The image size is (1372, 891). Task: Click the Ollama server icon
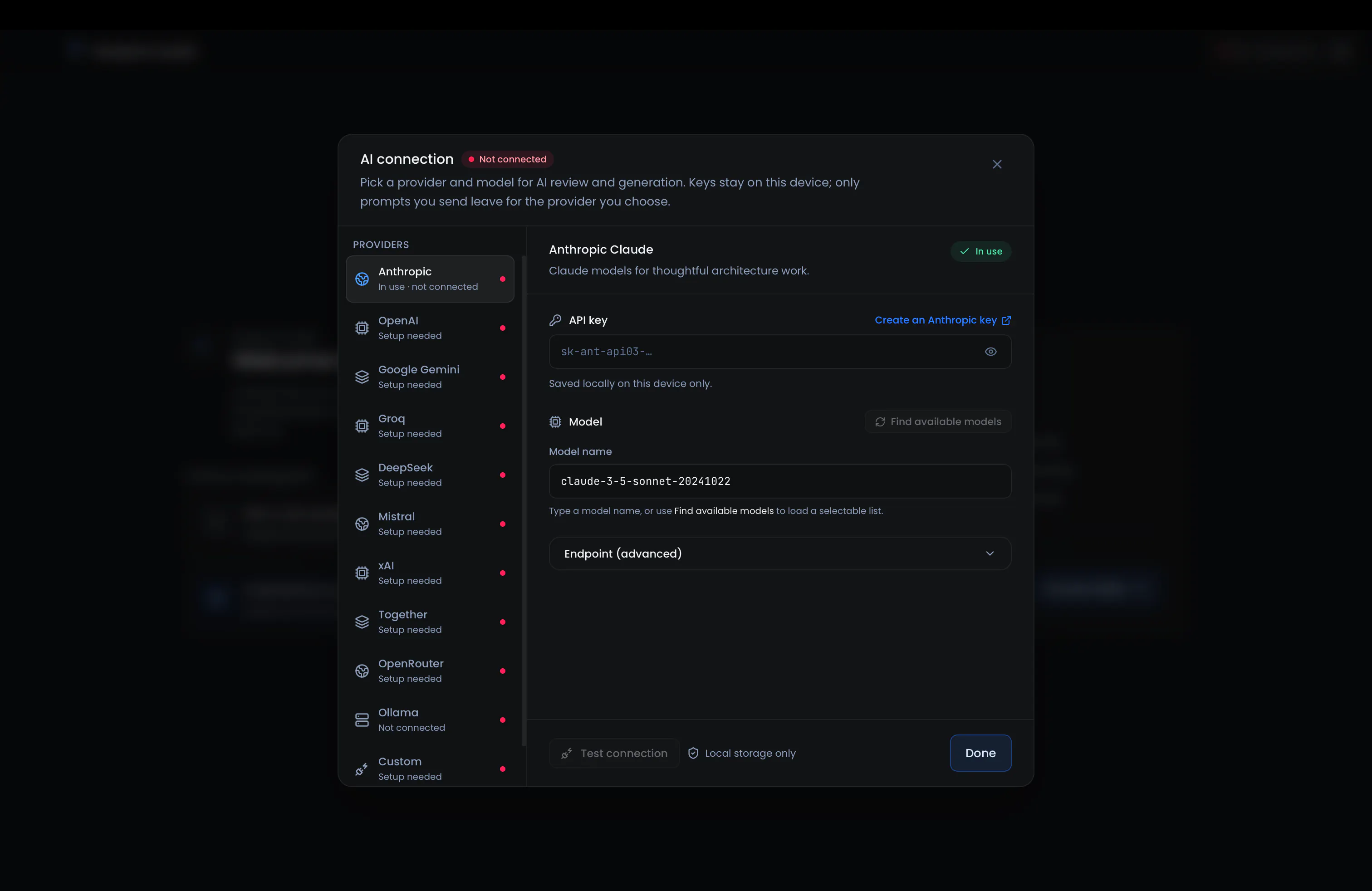362,720
